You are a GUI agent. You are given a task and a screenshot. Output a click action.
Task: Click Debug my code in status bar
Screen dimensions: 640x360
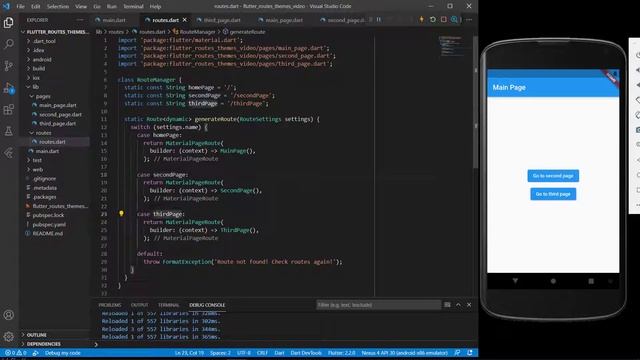coord(63,353)
